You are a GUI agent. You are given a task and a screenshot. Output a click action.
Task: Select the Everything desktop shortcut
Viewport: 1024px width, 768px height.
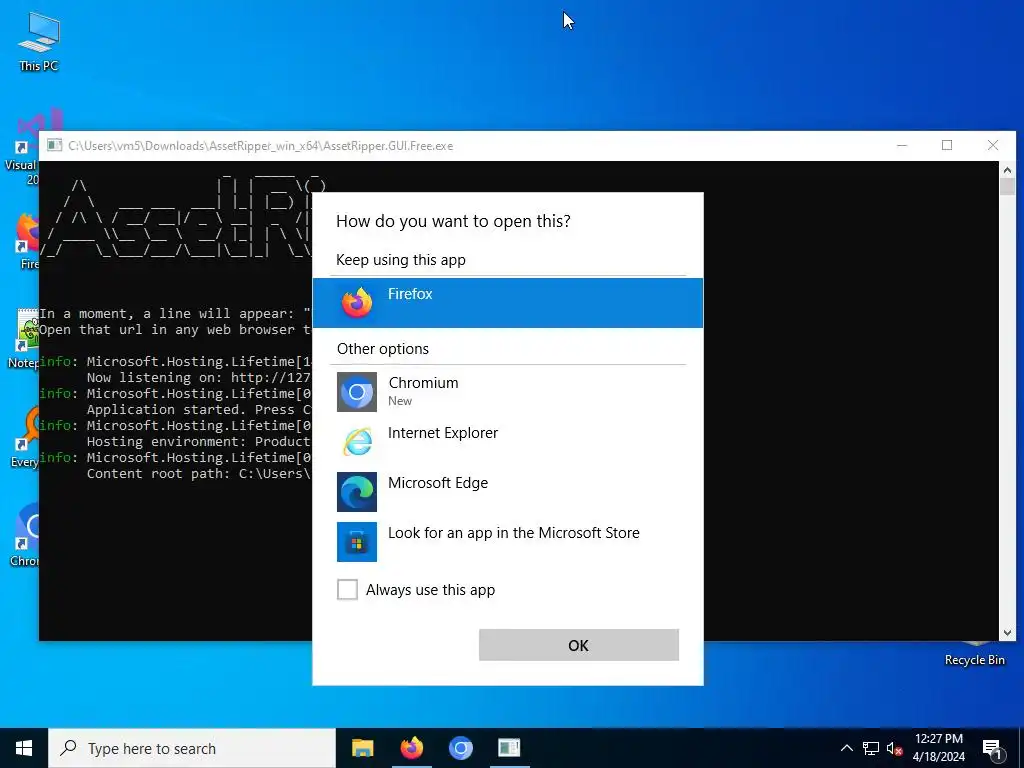(x=24, y=436)
